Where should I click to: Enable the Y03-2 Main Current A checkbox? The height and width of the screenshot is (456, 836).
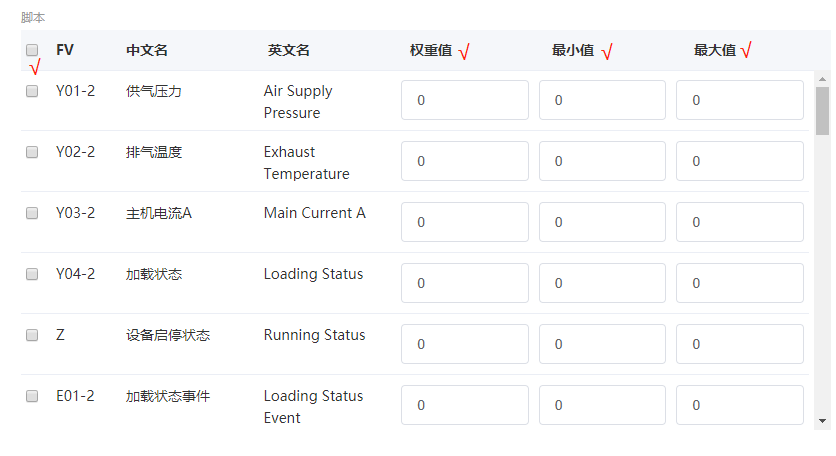(32, 213)
